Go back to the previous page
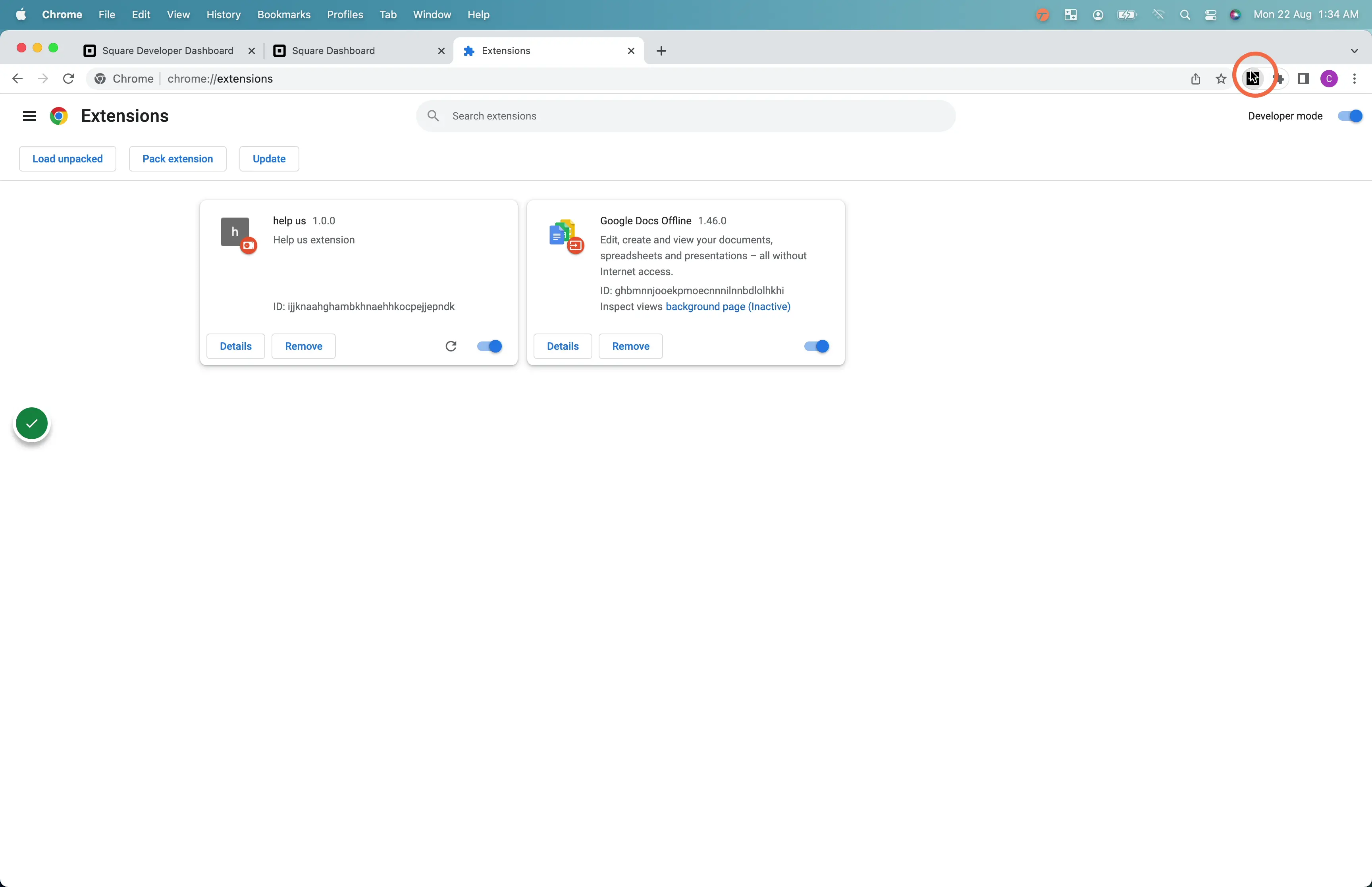Image resolution: width=1372 pixels, height=887 pixels. click(17, 79)
